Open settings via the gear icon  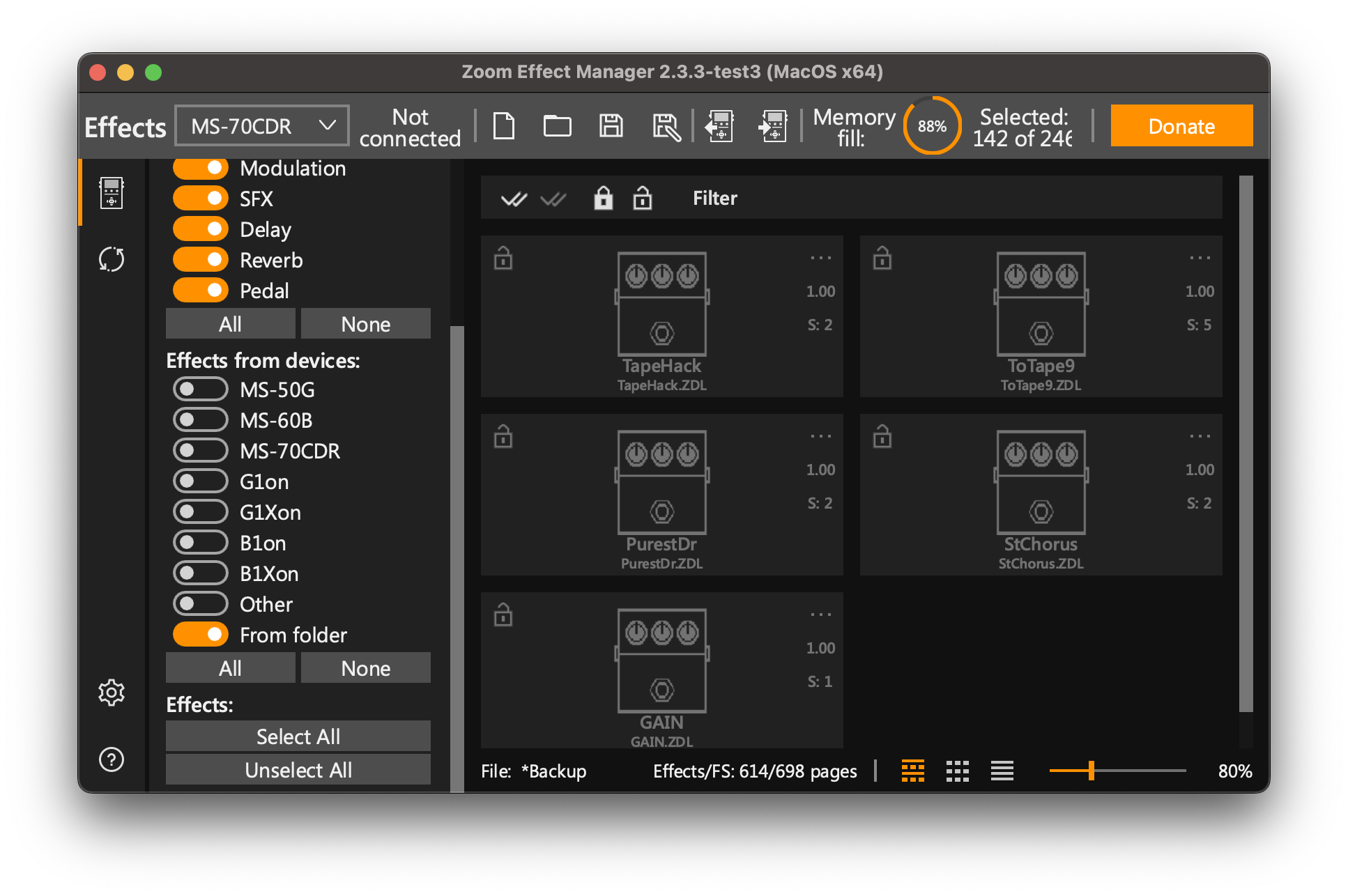pyautogui.click(x=112, y=693)
